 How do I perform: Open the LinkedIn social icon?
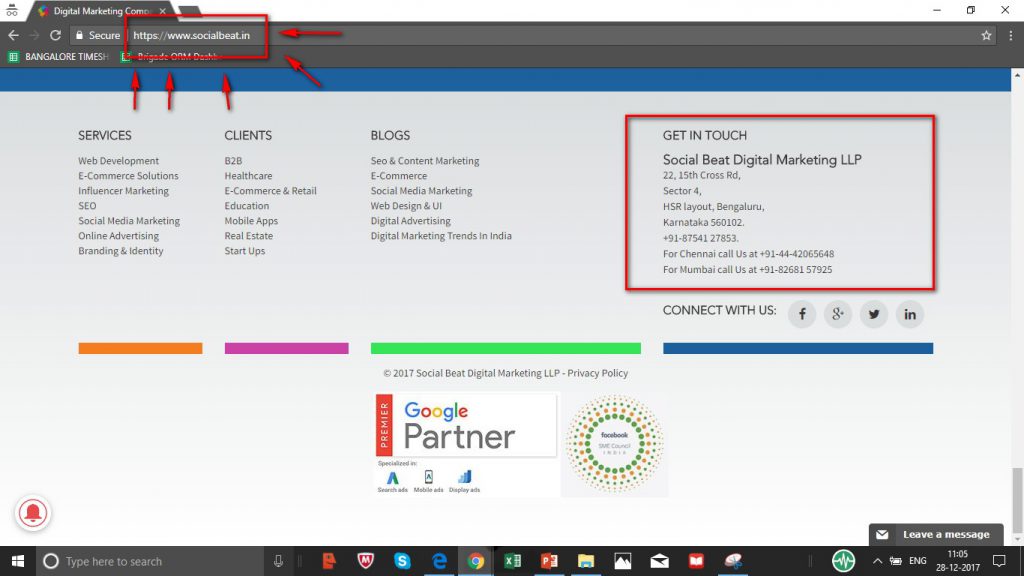(910, 314)
